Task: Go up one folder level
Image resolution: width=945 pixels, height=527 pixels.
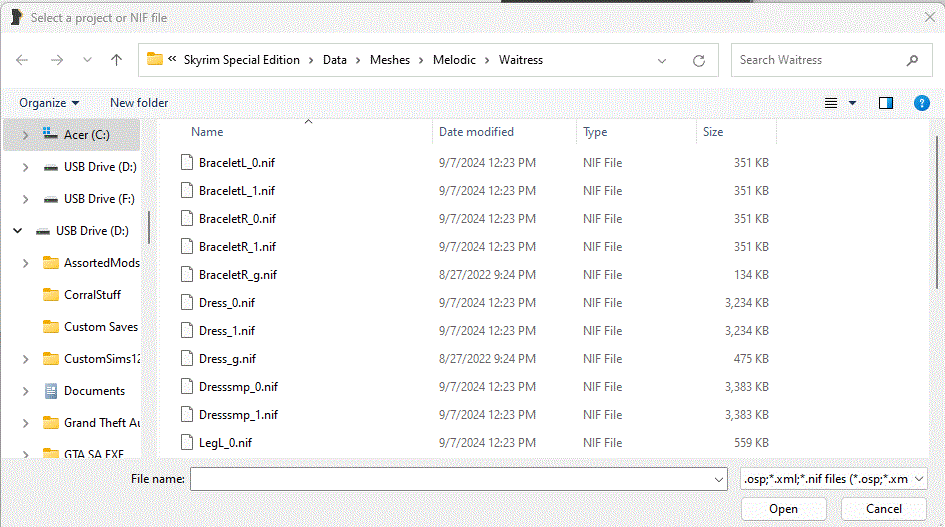Action: [116, 60]
